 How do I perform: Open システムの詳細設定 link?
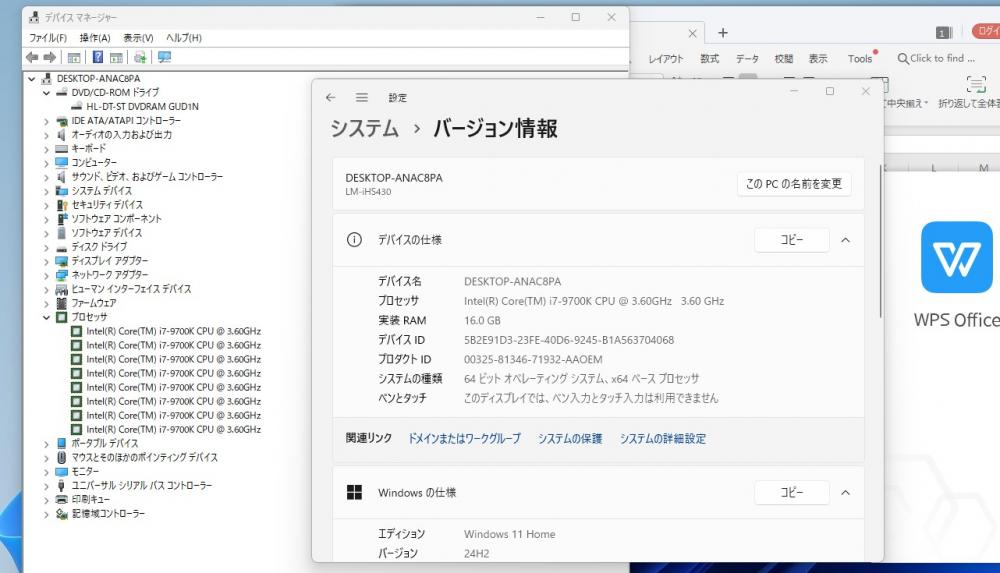[663, 438]
